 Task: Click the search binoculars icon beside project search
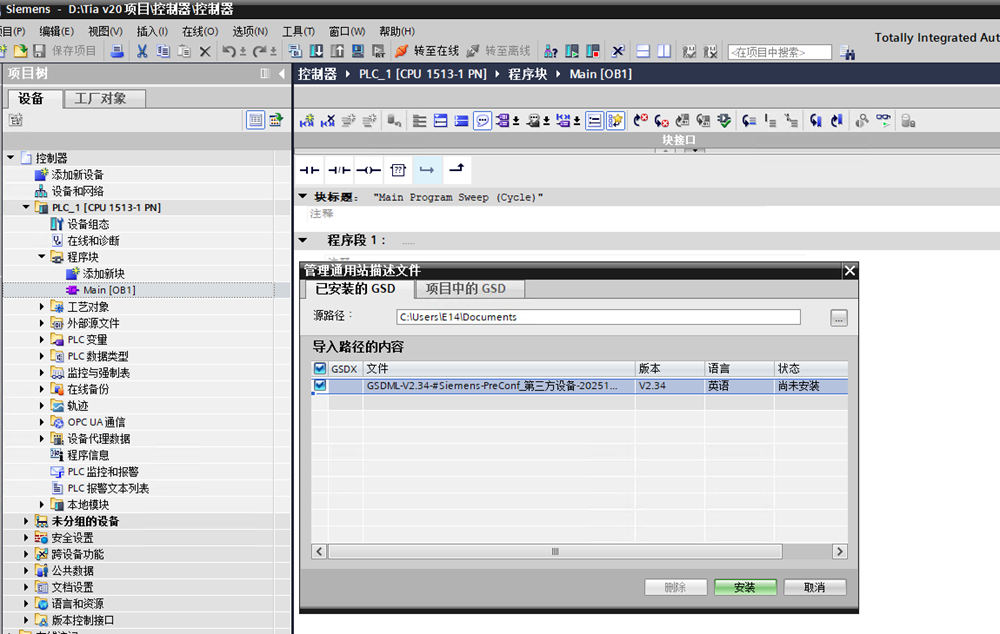tap(847, 52)
